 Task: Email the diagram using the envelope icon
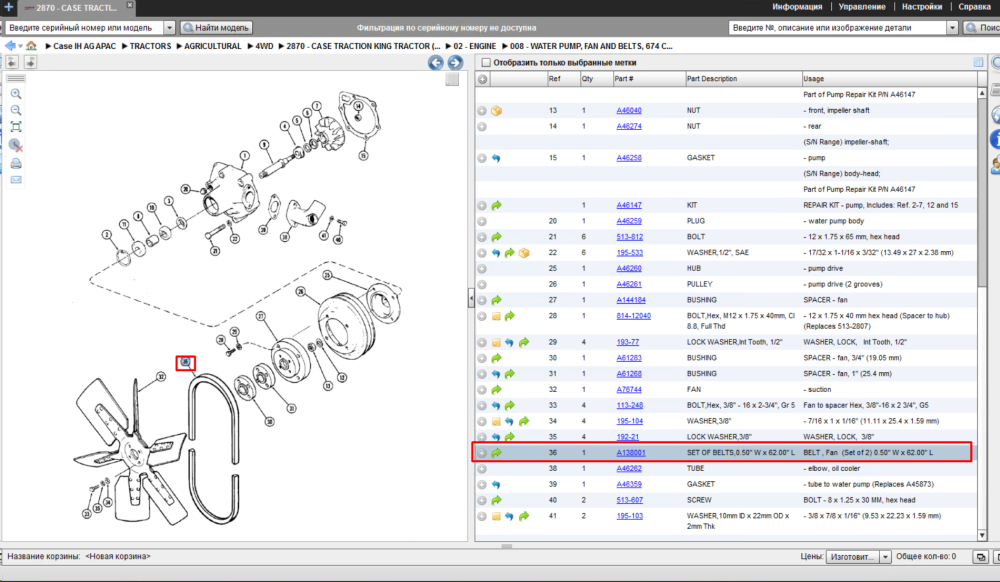pos(16,180)
